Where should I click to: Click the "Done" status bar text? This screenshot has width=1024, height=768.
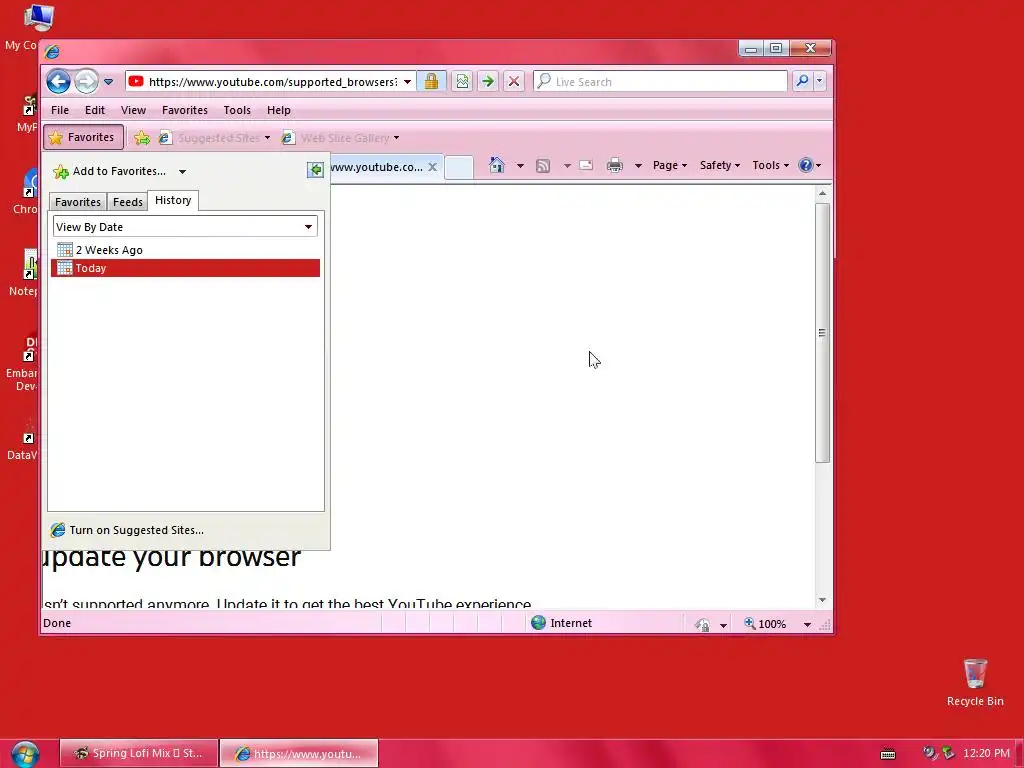point(57,623)
